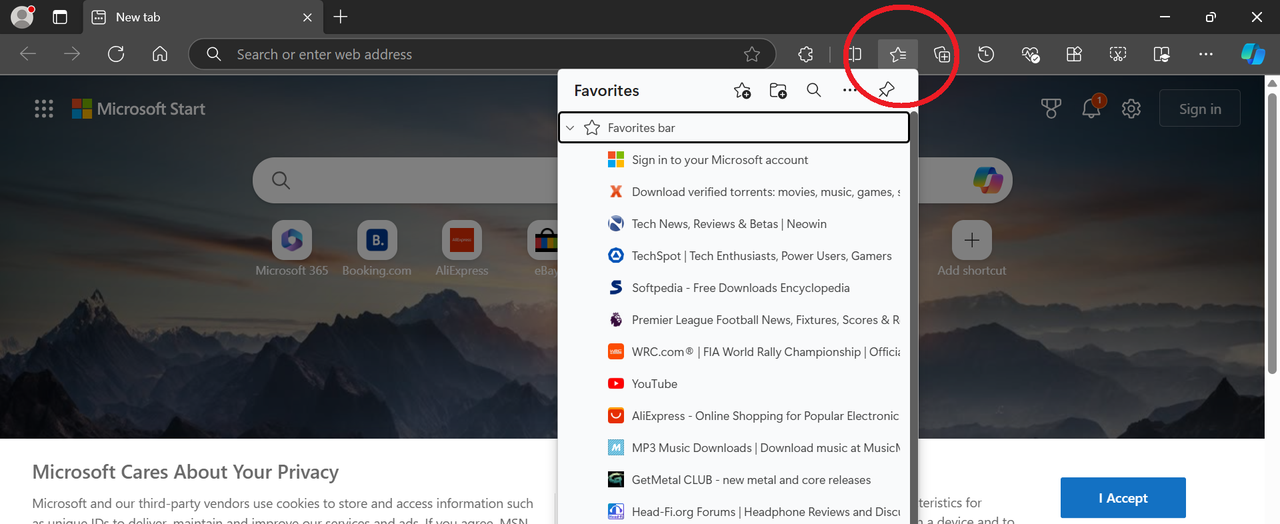The height and width of the screenshot is (524, 1280).
Task: Collapse the Favorites bar folder chevron
Action: [570, 128]
